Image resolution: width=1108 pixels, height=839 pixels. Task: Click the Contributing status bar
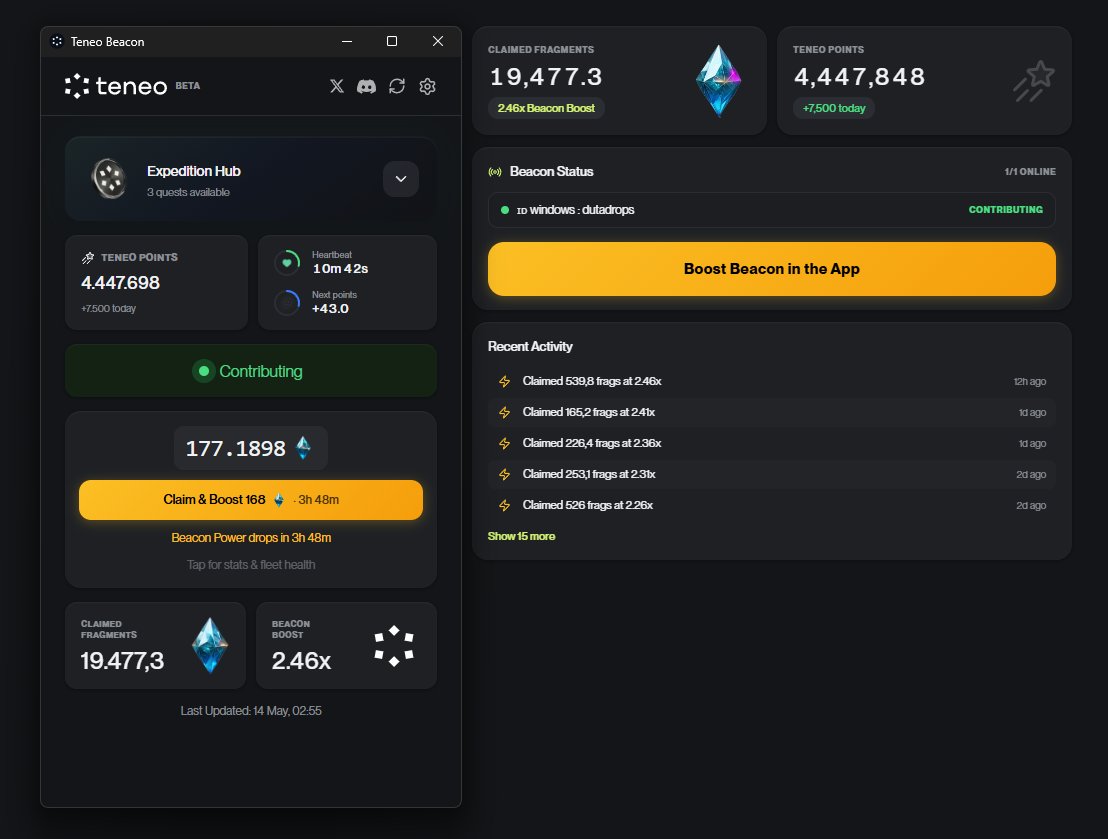click(x=251, y=371)
